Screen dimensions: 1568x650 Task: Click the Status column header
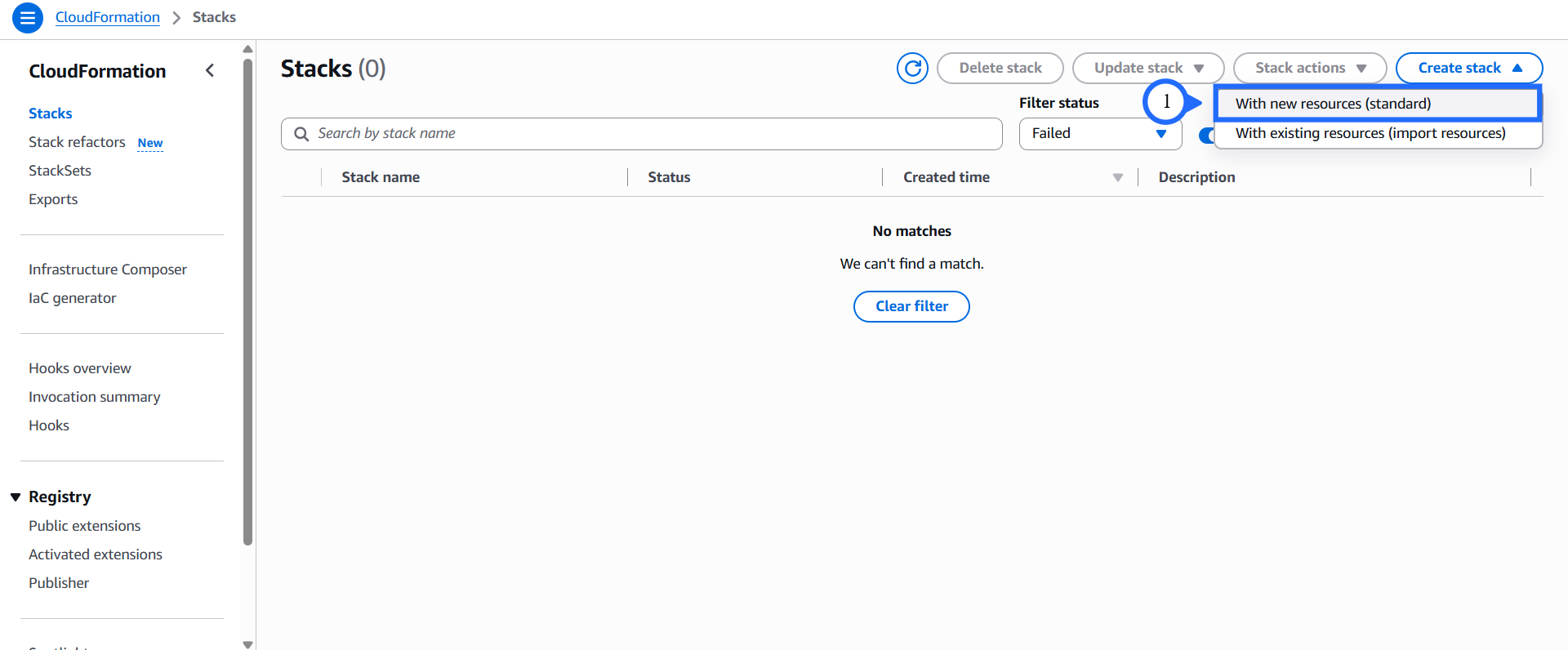(669, 177)
